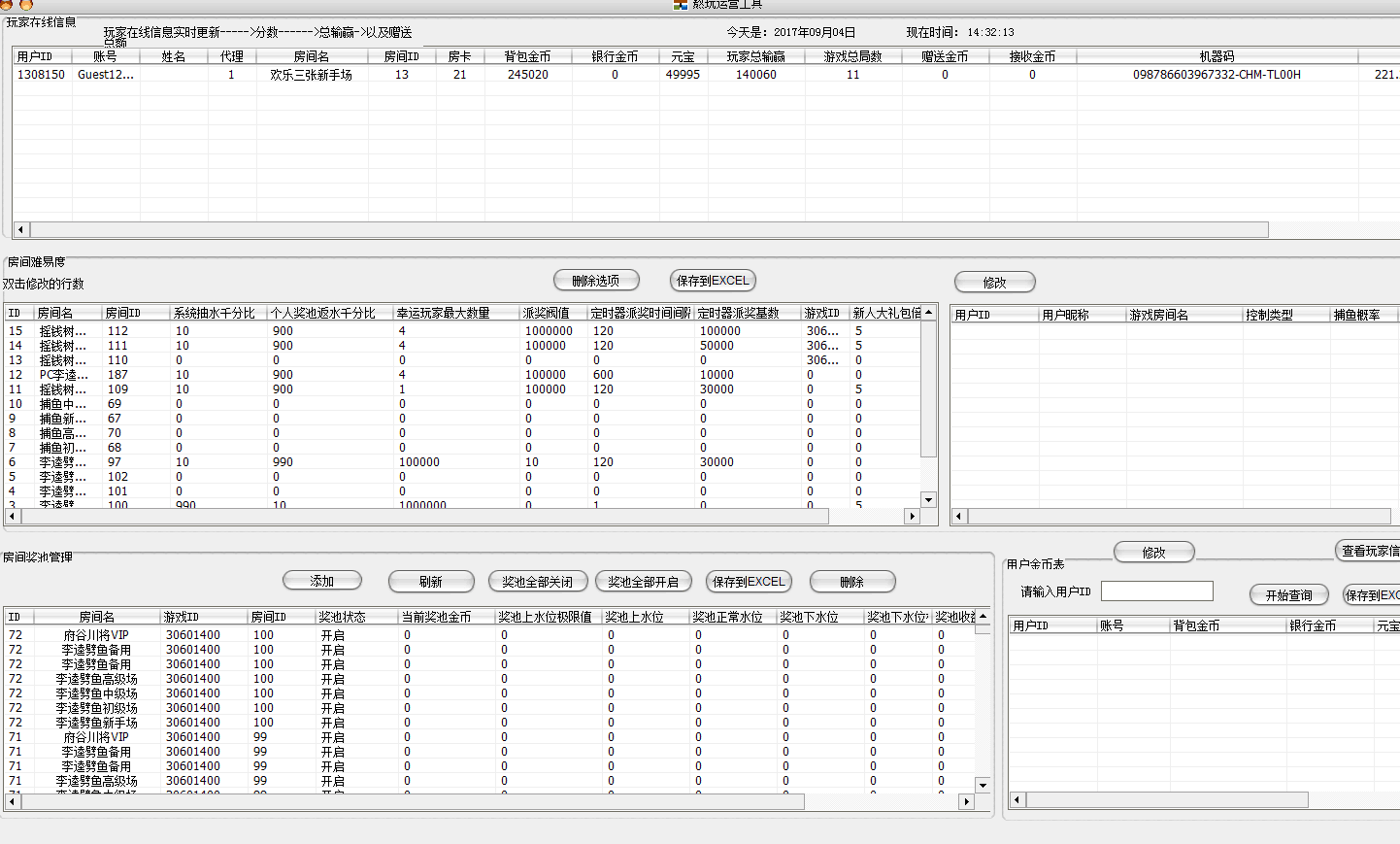Click 背包金币 column header in player online table
Screen dimensions: 1400x844
click(x=527, y=56)
